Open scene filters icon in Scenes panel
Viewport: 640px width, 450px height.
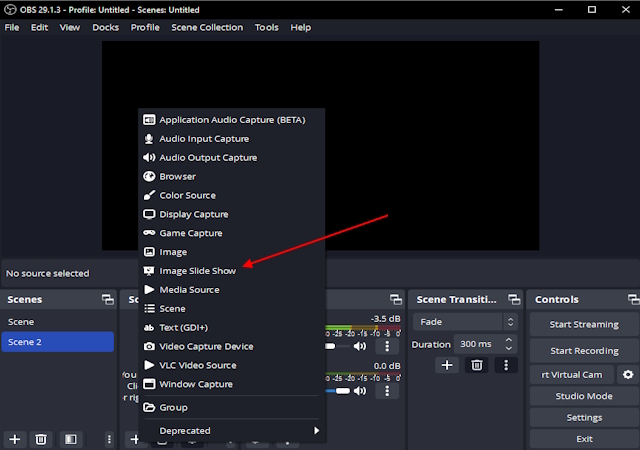(x=71, y=439)
